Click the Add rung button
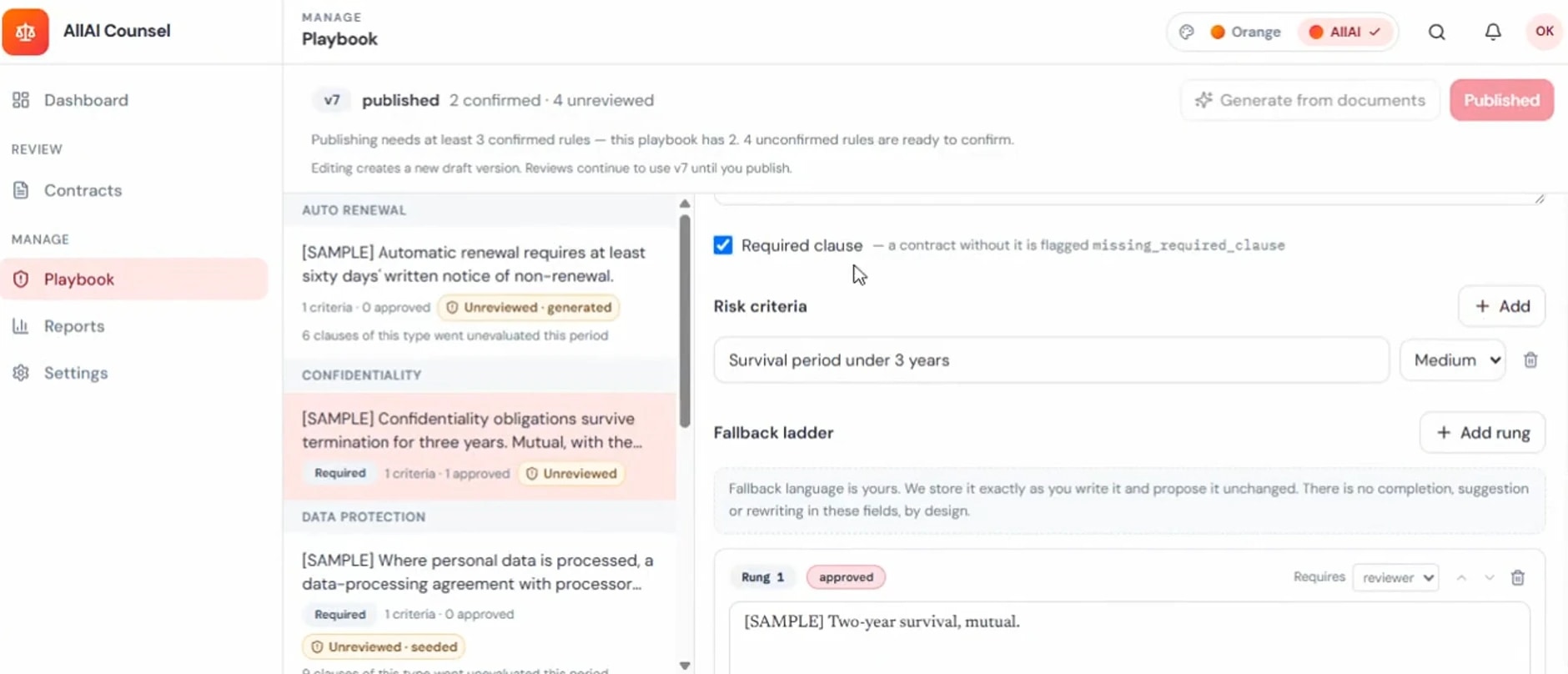This screenshot has height=674, width=1568. coord(1482,433)
